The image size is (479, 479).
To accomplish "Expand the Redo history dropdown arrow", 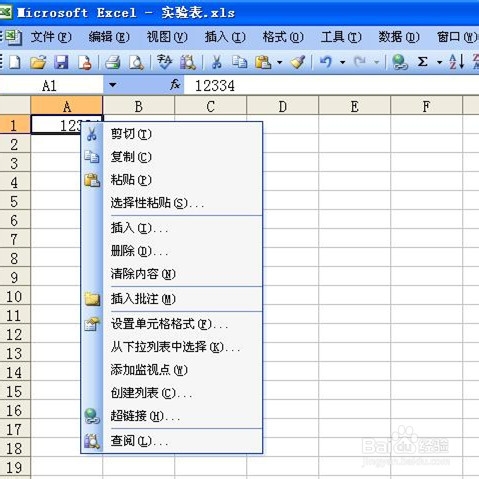I will (x=377, y=62).
